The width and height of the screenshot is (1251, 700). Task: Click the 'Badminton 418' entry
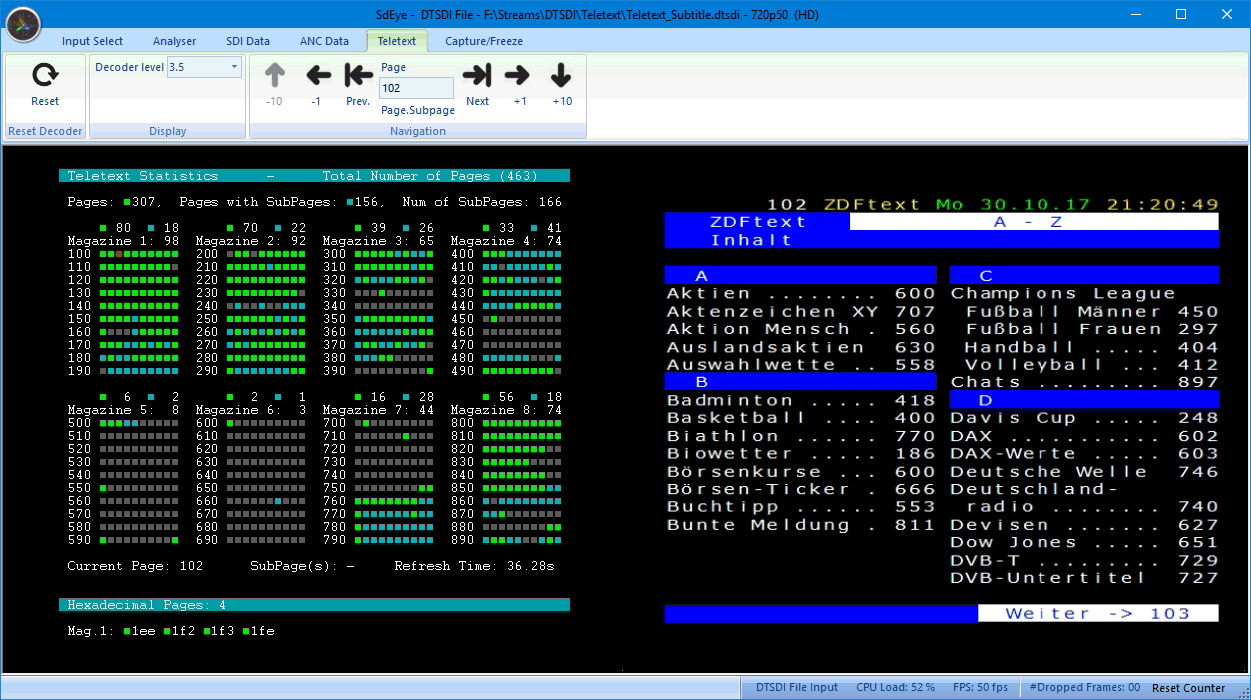tap(801, 400)
